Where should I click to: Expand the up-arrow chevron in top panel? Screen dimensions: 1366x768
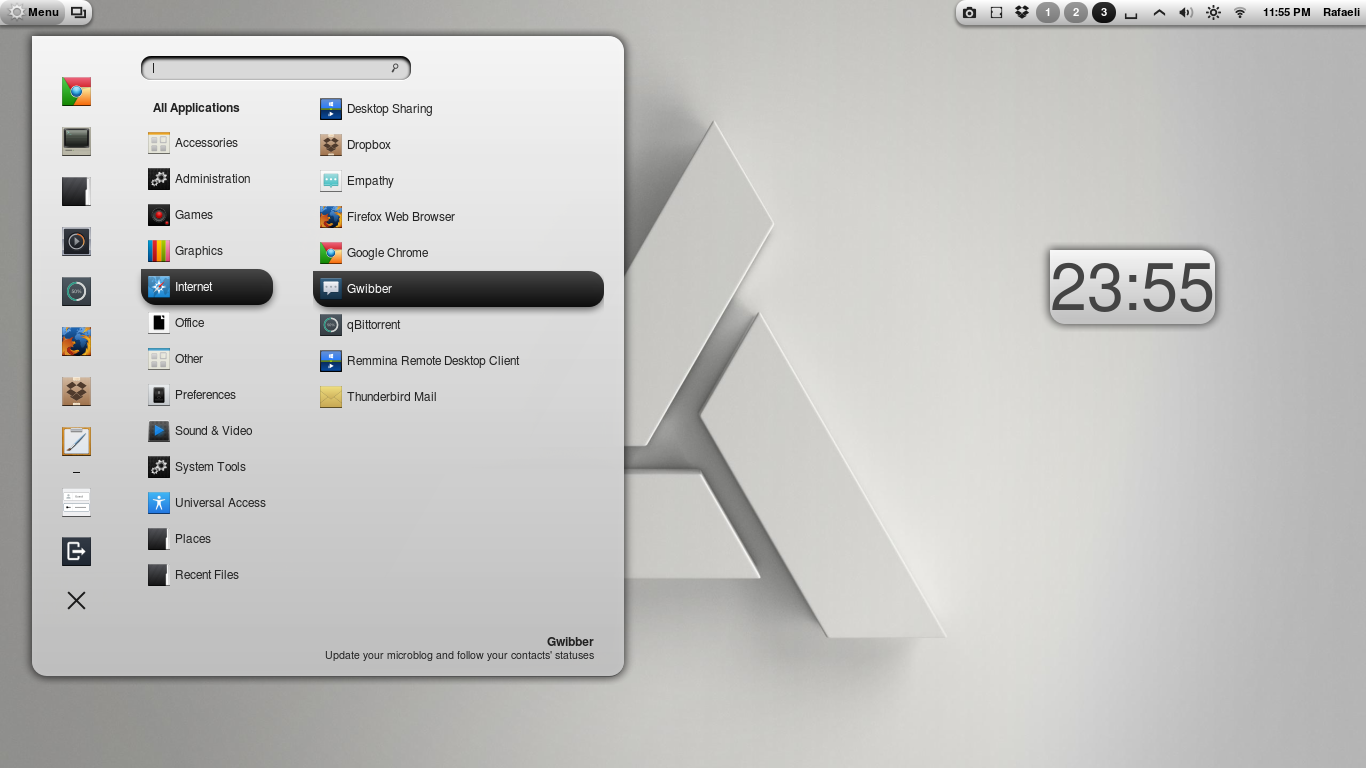click(x=1159, y=13)
